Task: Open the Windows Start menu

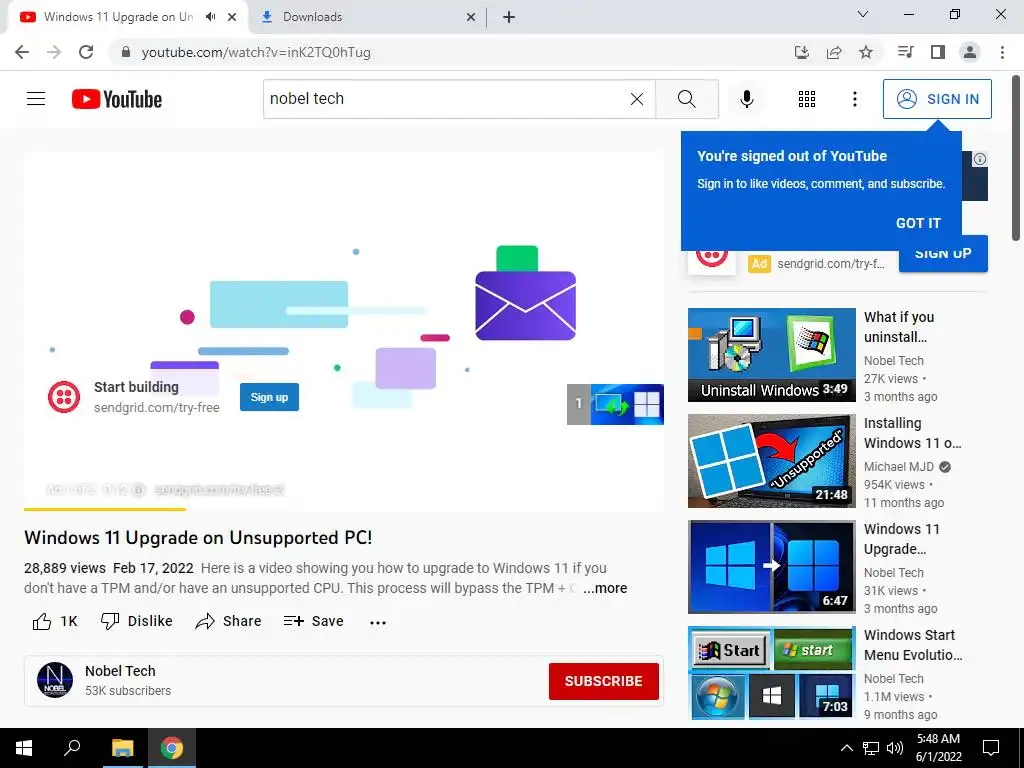Action: coord(24,748)
